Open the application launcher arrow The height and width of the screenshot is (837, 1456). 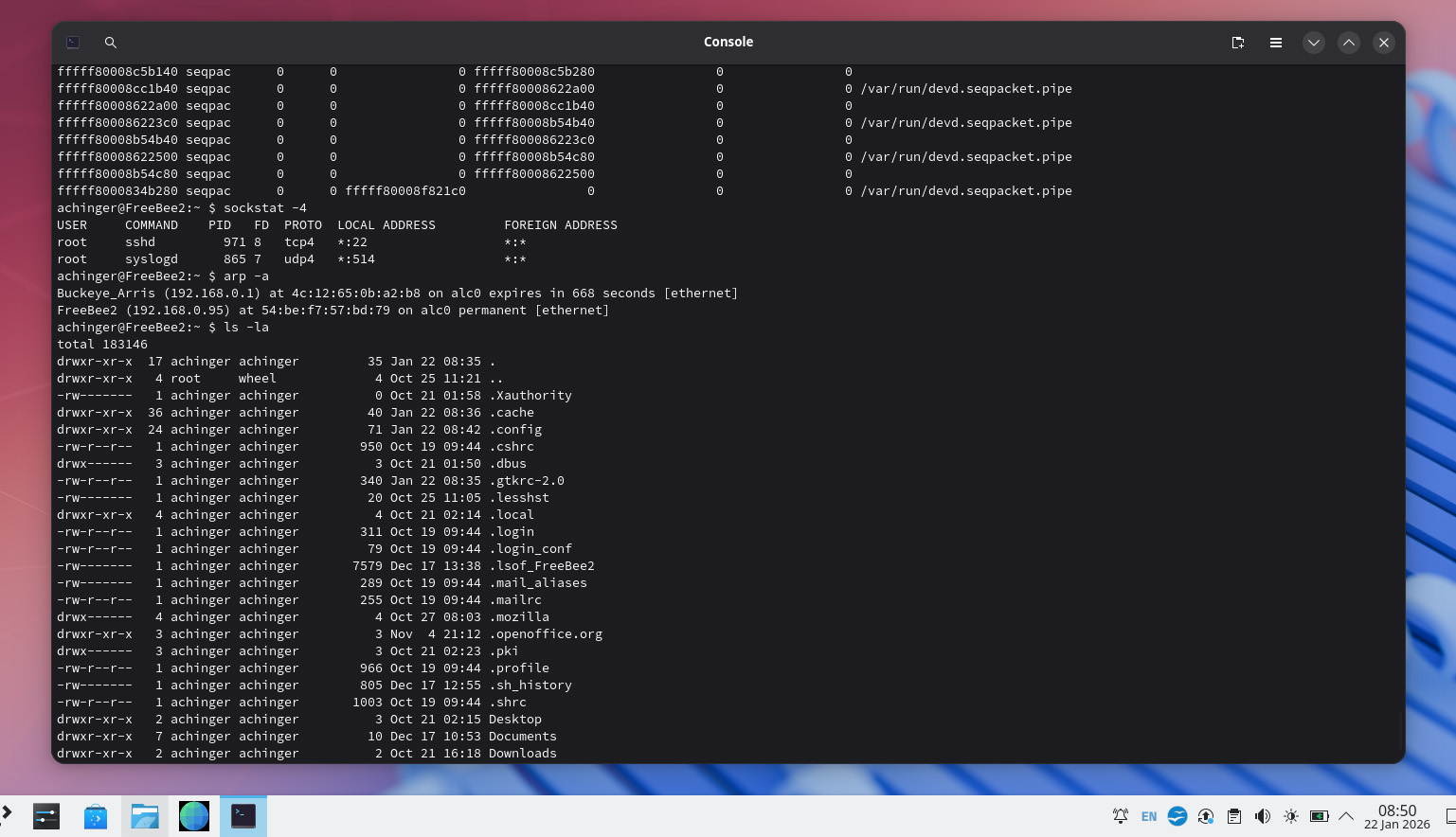[x=8, y=812]
